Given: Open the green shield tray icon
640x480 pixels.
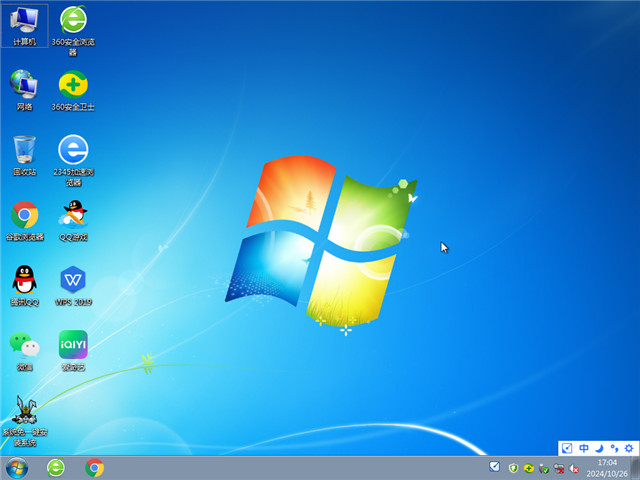Looking at the screenshot, I should click(x=513, y=468).
